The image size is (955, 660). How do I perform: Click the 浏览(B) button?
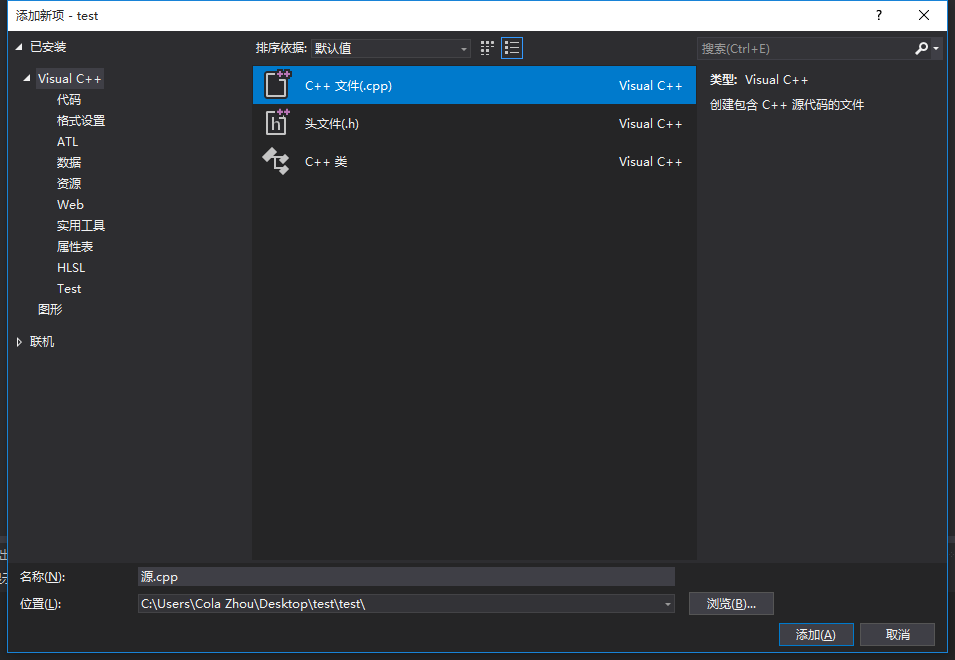point(730,603)
